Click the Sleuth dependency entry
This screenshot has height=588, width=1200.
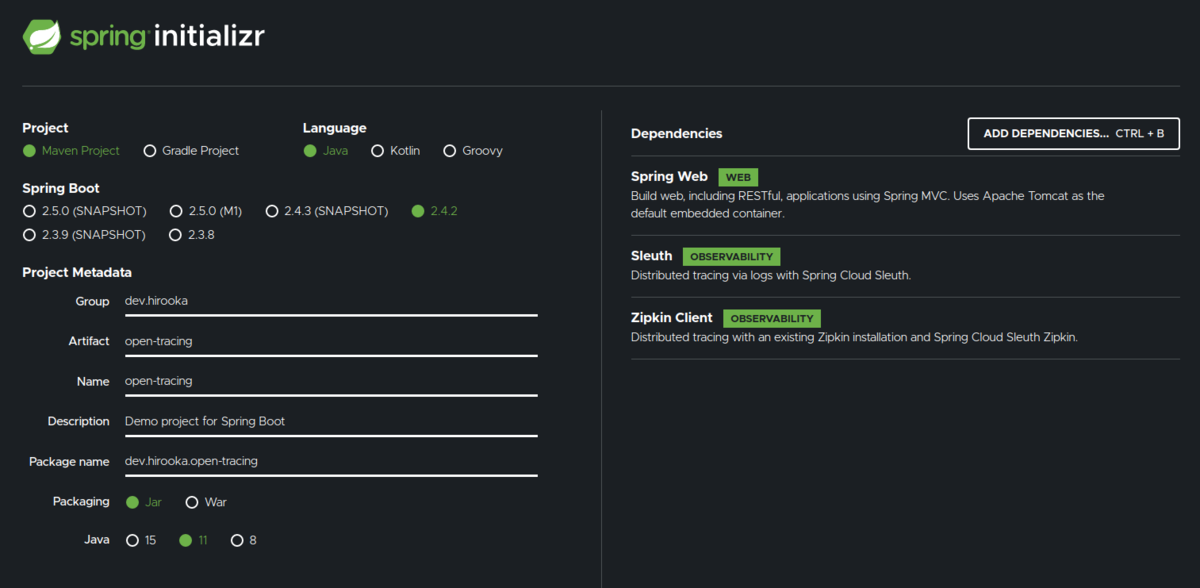tap(905, 265)
